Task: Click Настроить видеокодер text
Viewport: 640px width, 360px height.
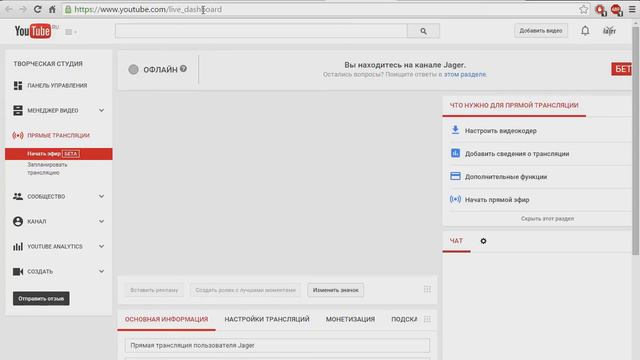Action: 501,131
